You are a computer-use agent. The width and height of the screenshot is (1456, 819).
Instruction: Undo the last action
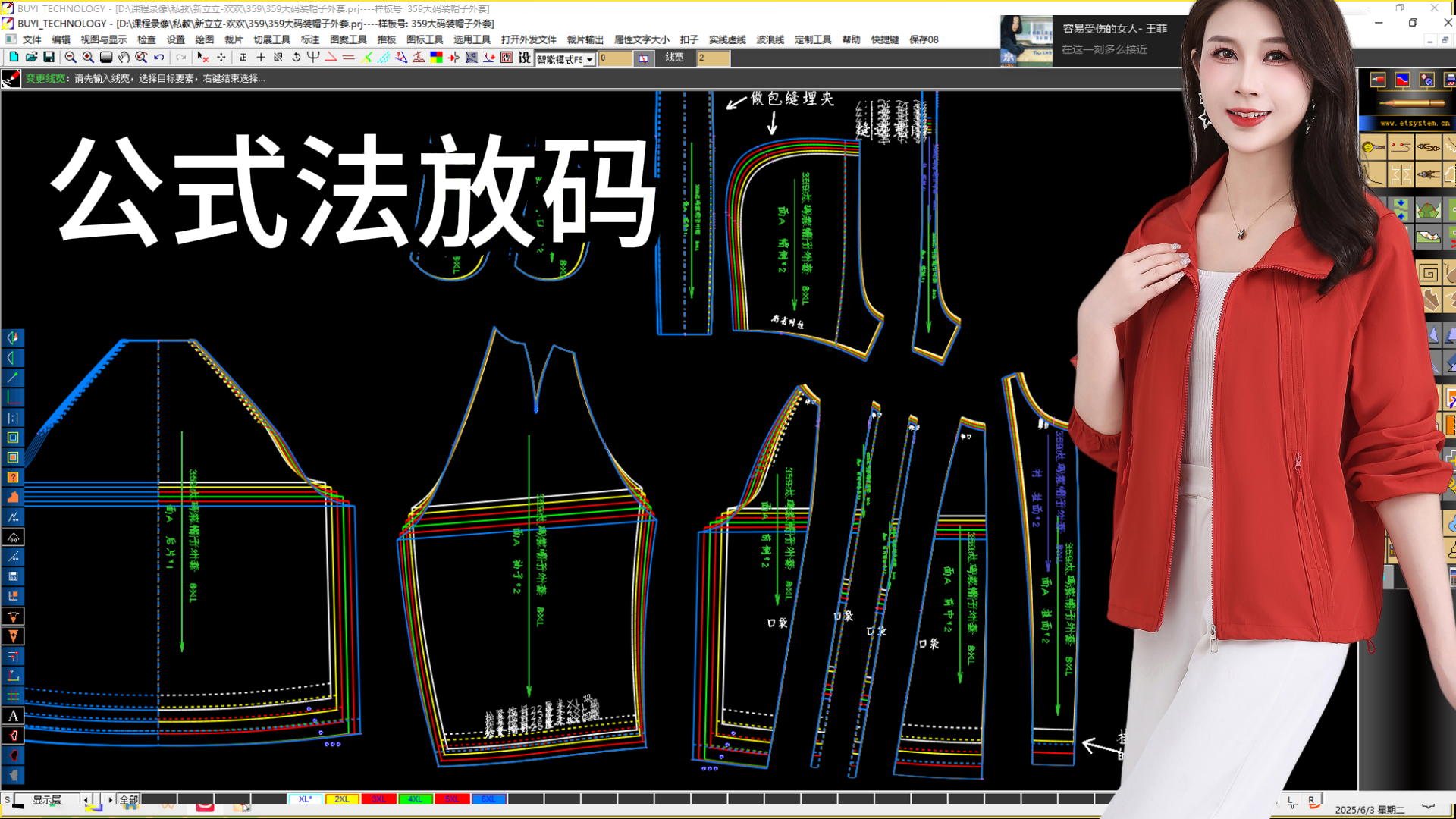point(158,57)
